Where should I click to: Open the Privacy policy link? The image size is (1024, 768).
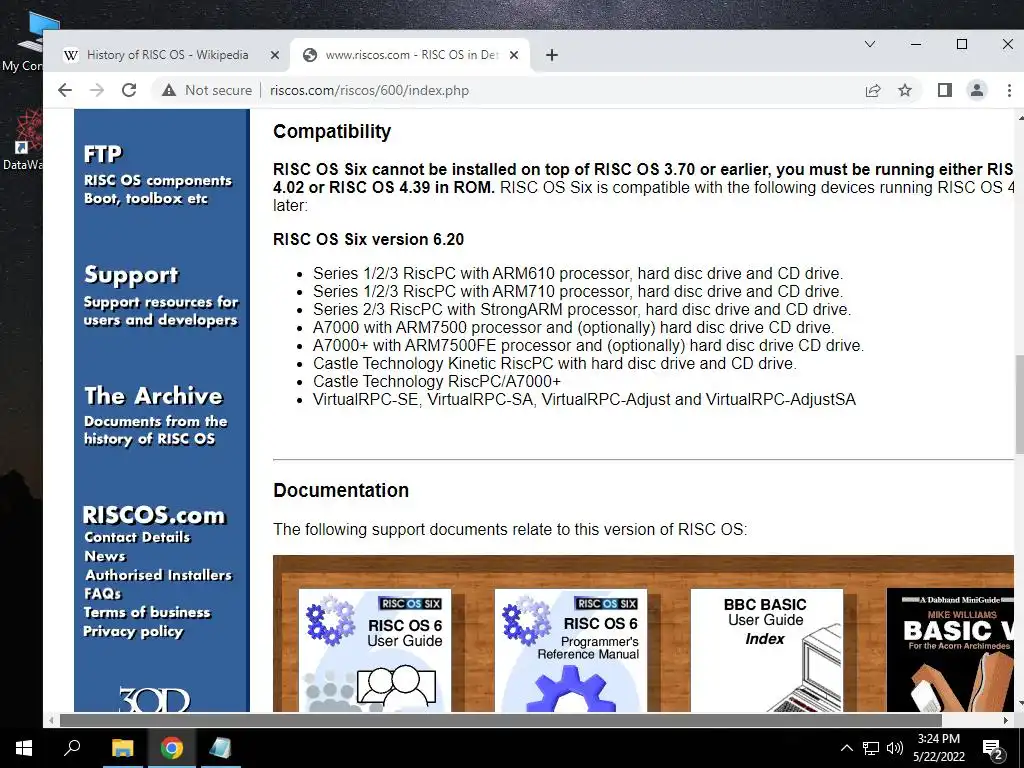pyautogui.click(x=133, y=632)
